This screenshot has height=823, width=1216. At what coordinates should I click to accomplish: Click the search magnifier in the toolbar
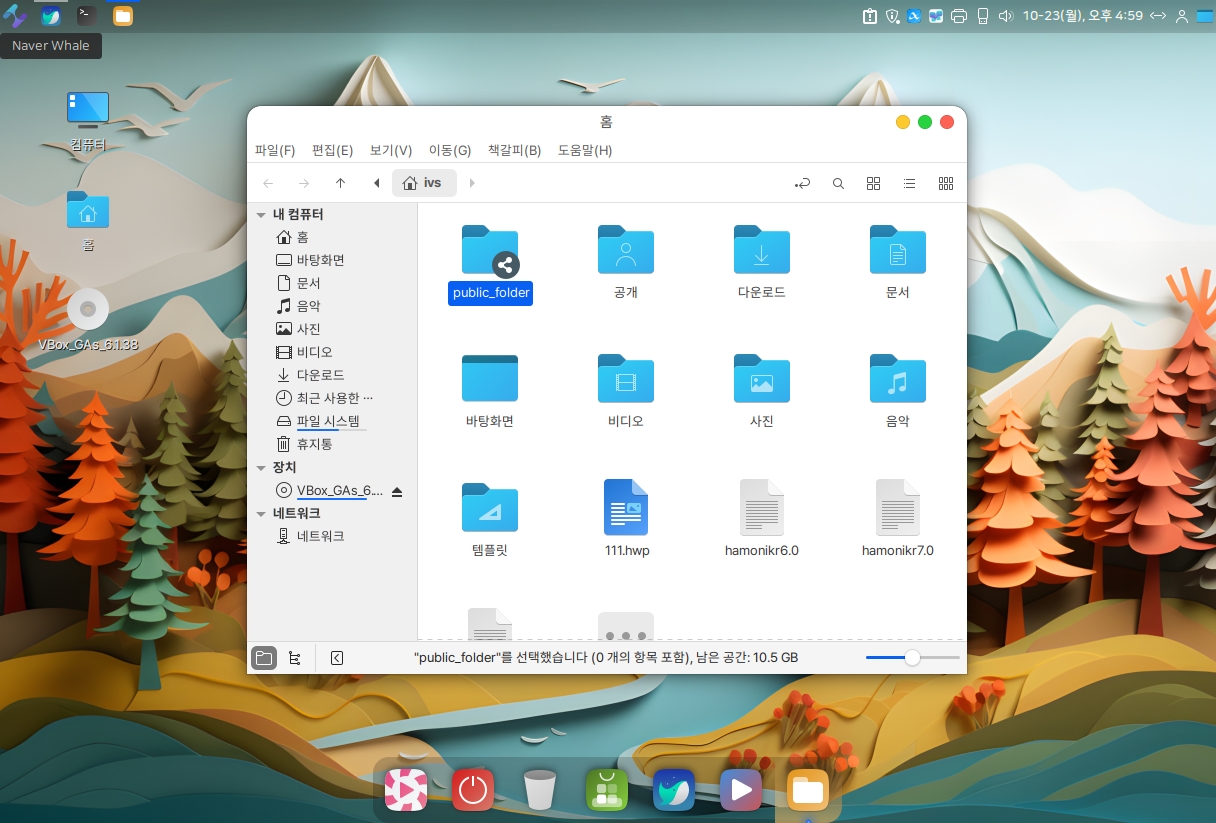point(838,184)
